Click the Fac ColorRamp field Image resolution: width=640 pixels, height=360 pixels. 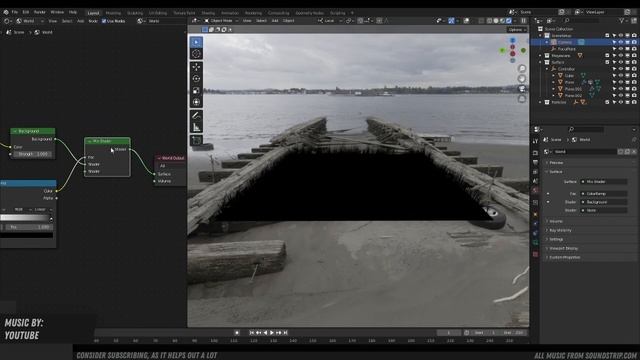coord(604,194)
